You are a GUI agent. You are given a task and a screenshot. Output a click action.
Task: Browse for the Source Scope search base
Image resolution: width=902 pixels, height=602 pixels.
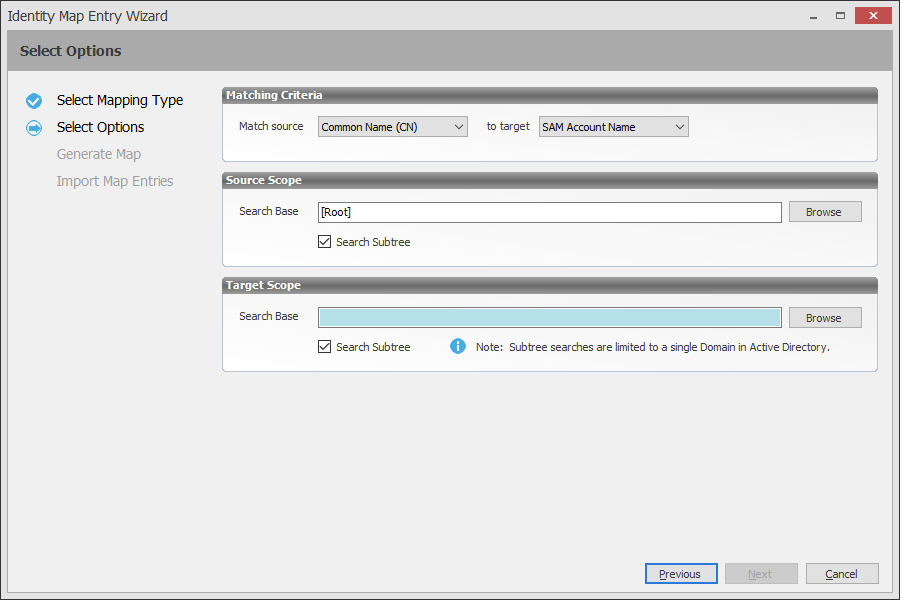(x=824, y=212)
